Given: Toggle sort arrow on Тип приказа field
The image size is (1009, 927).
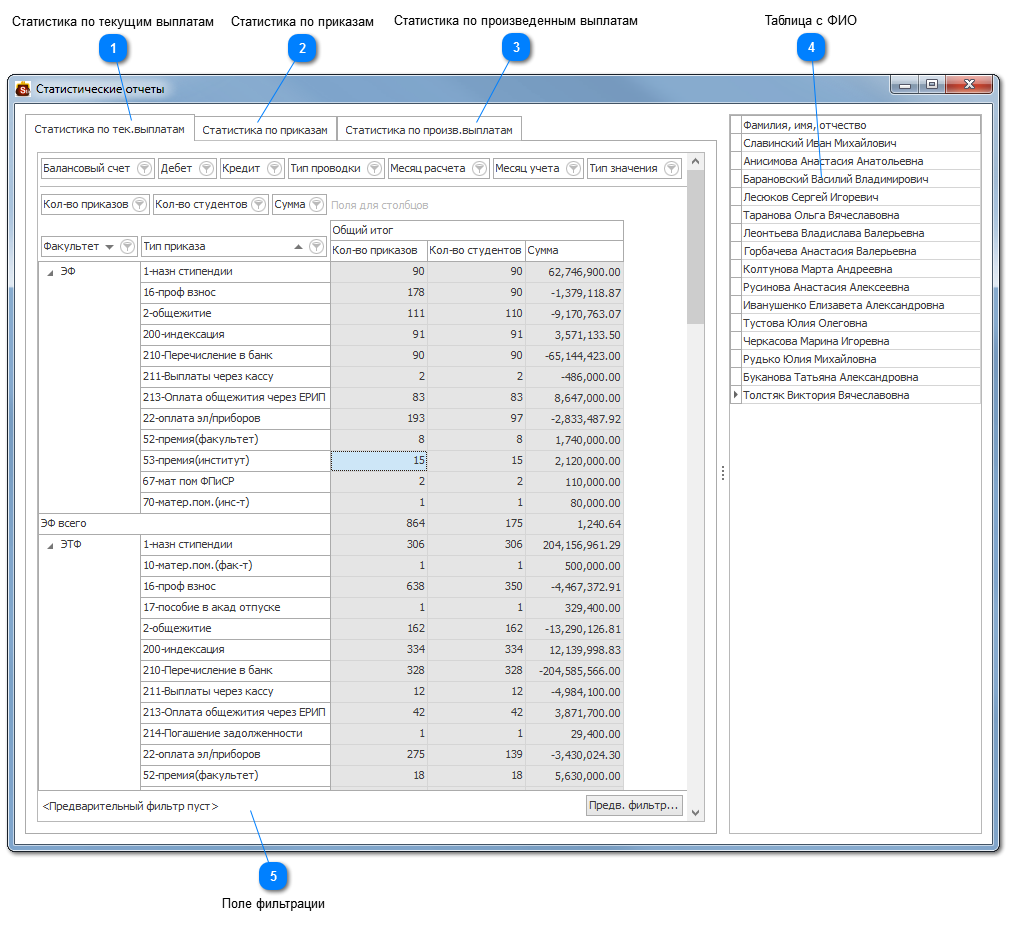Looking at the screenshot, I should tap(299, 247).
